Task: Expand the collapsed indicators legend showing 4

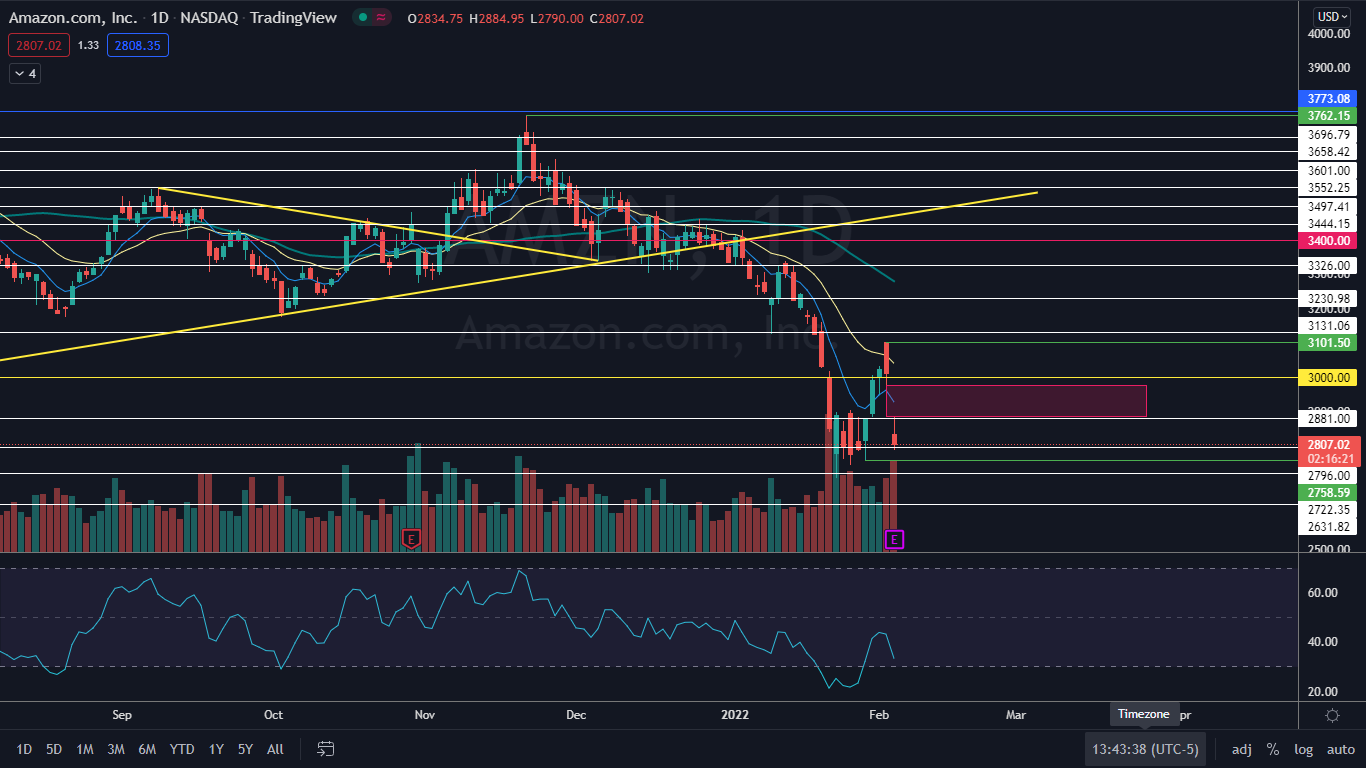Action: [x=23, y=73]
